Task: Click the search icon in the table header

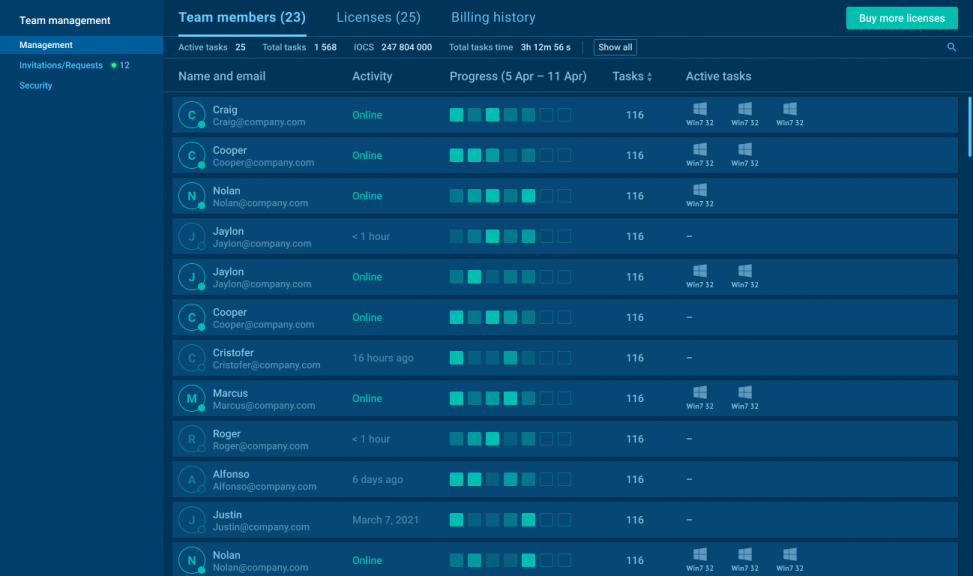Action: click(949, 47)
